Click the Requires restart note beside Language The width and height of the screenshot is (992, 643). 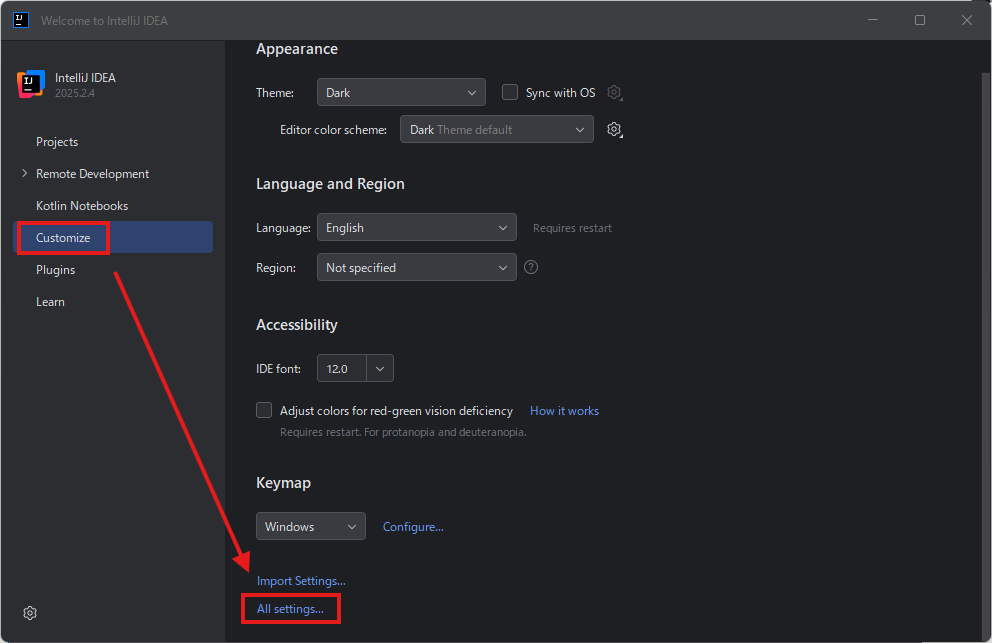tap(573, 228)
